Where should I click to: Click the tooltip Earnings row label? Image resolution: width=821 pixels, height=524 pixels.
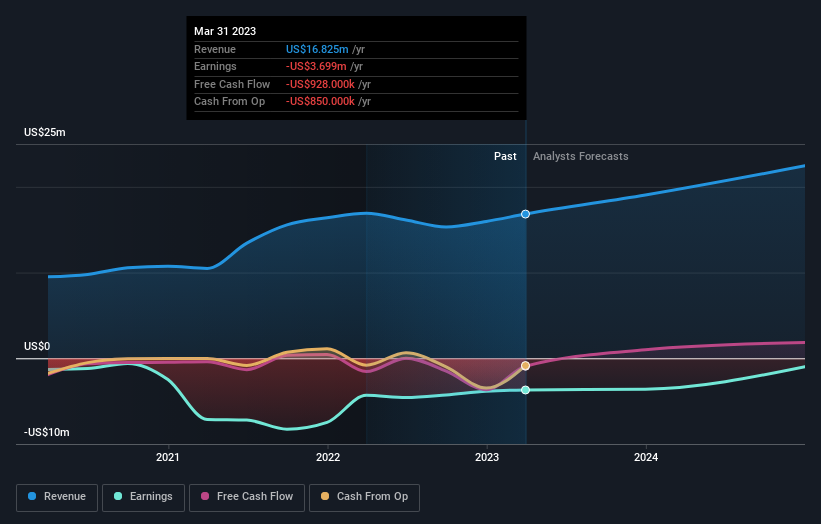[x=215, y=66]
